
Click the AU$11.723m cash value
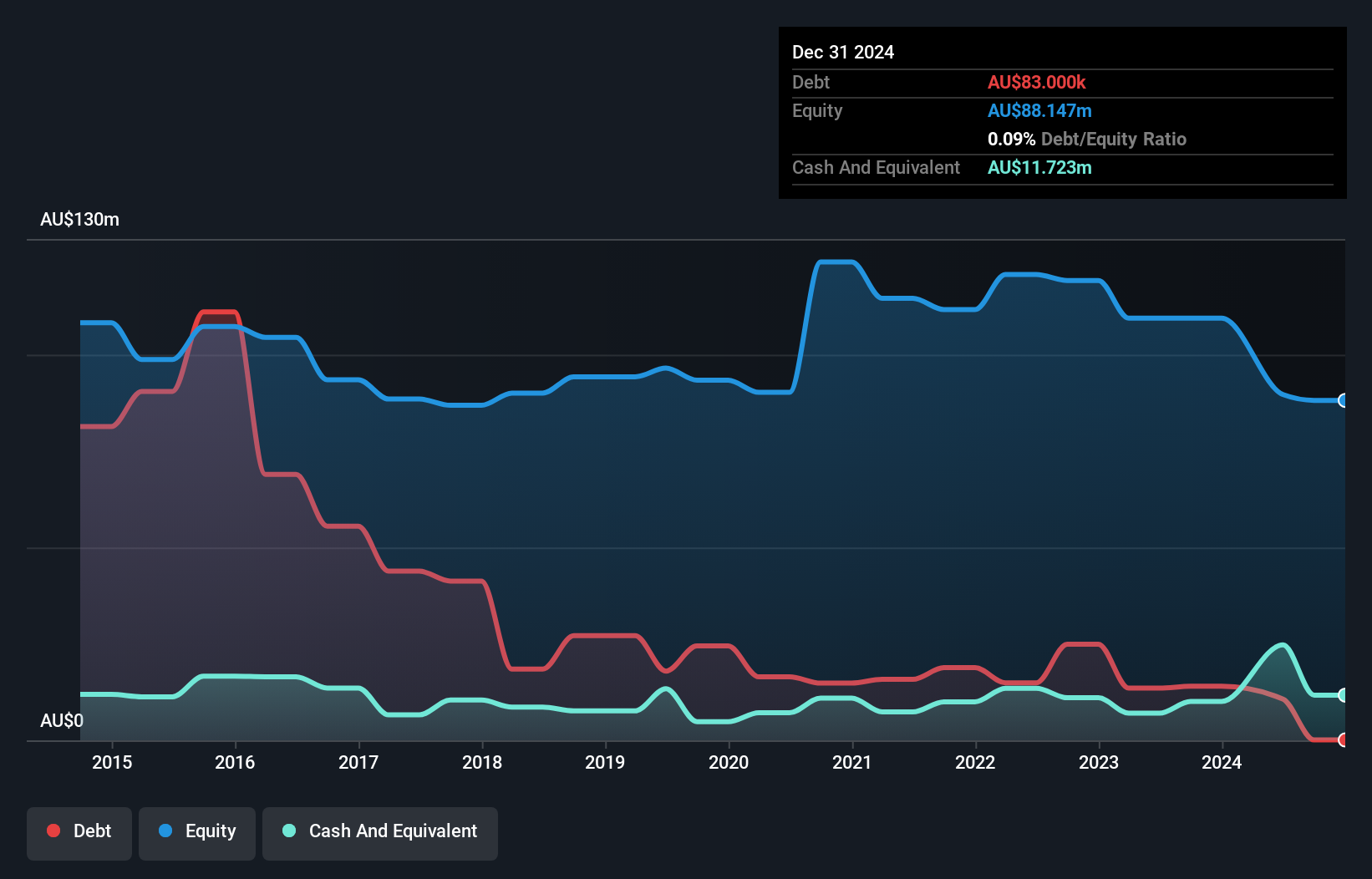(1039, 167)
